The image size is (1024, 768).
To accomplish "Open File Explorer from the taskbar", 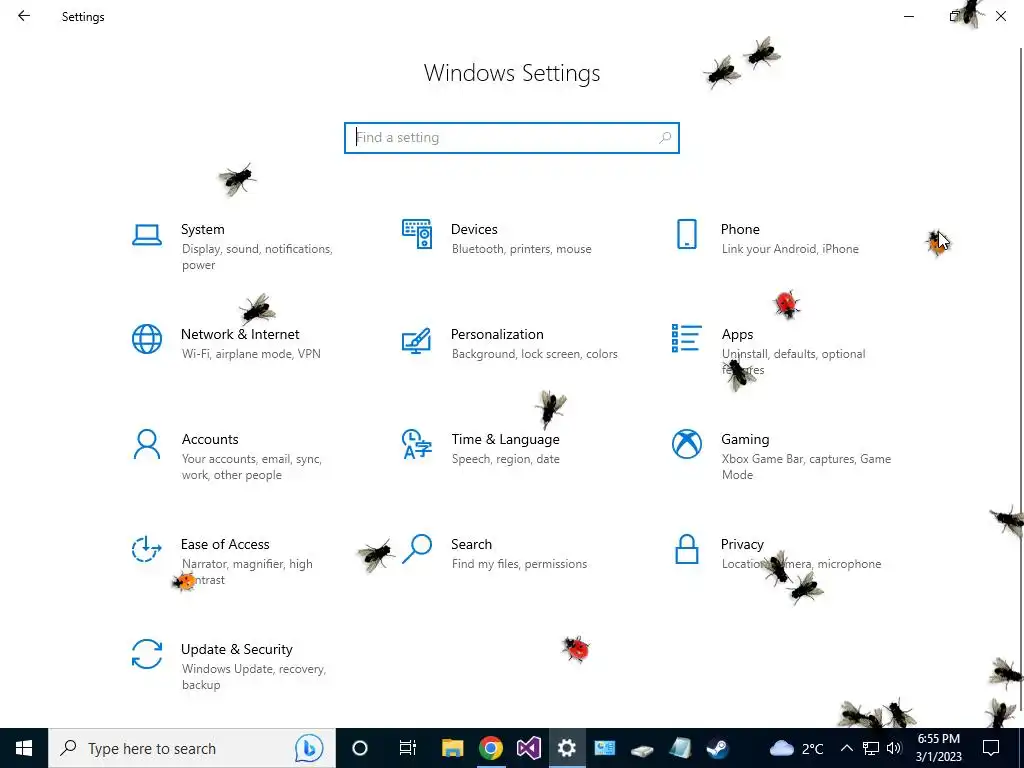I will click(453, 748).
